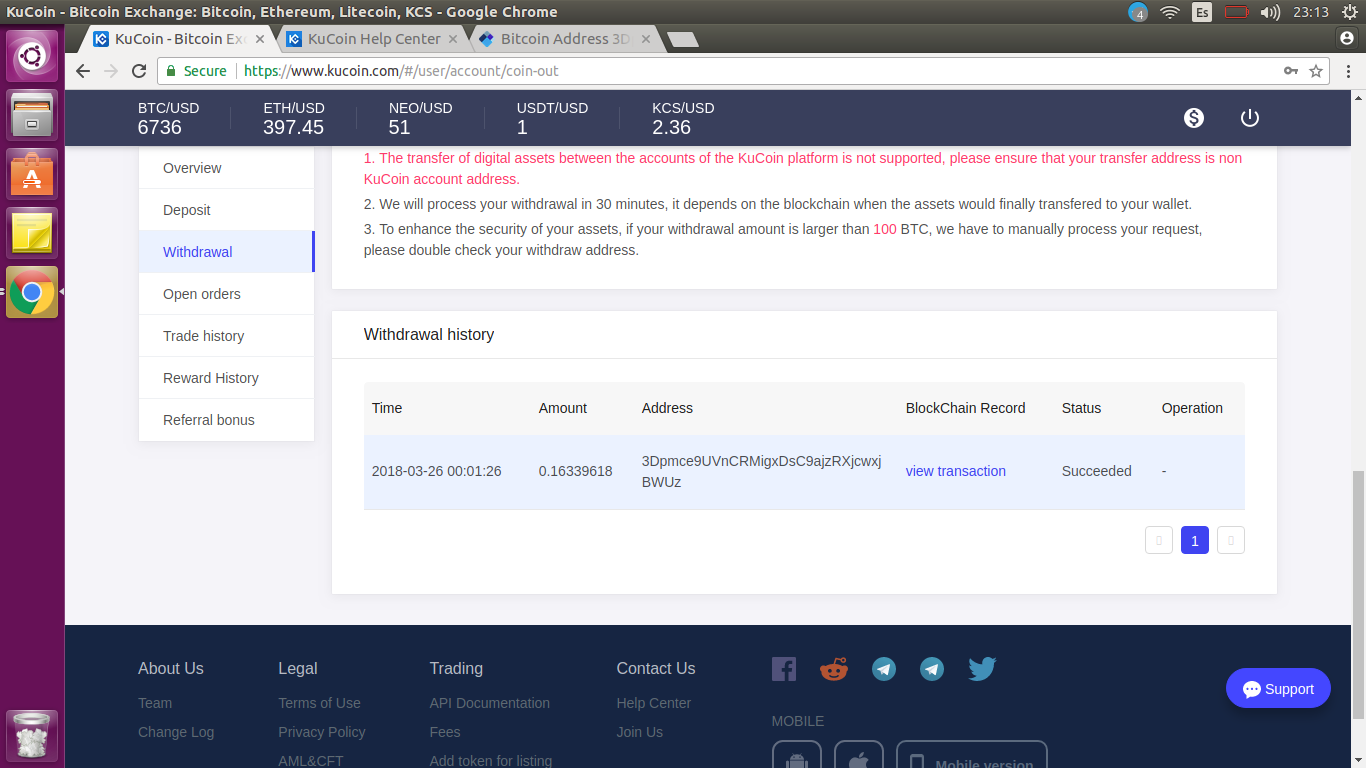
Task: View the Fees page link
Action: [x=445, y=732]
